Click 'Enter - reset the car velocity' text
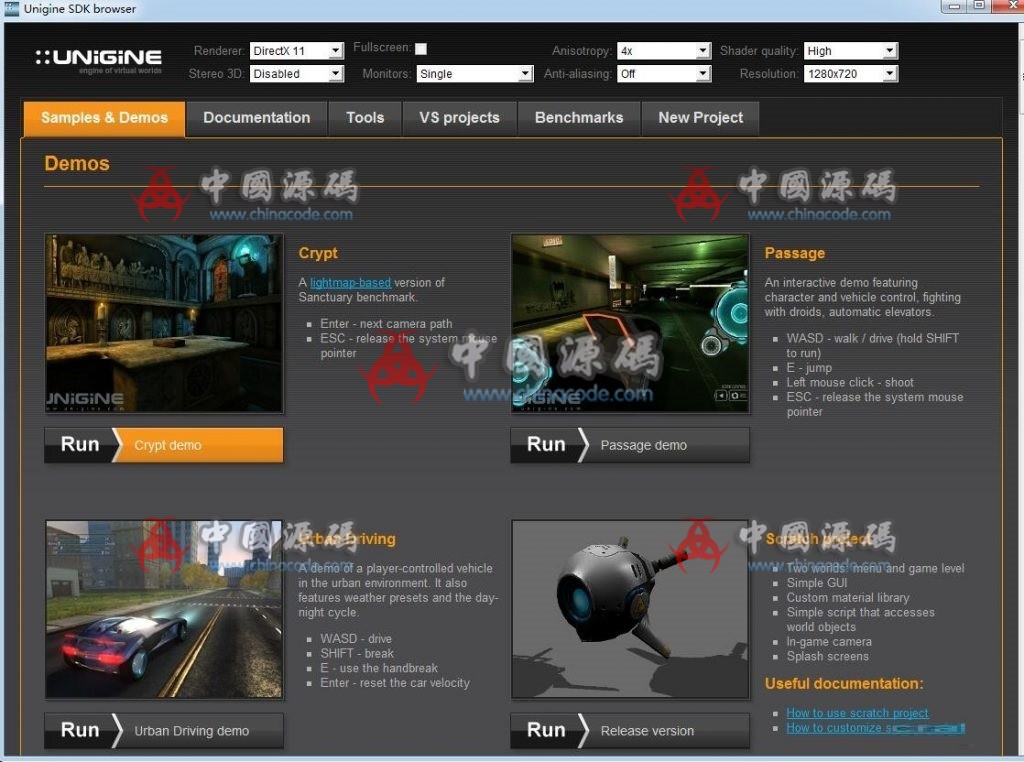This screenshot has height=762, width=1024. (x=395, y=683)
